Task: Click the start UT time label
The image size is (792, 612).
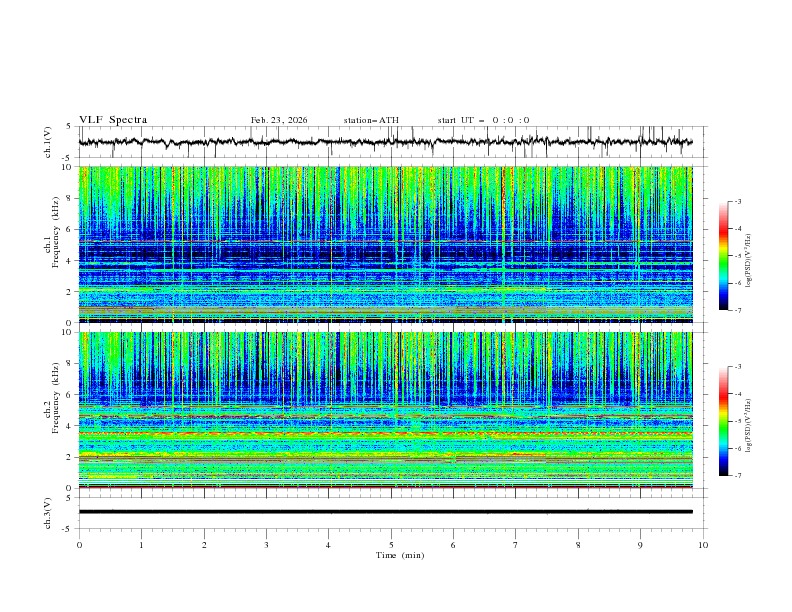Action: [x=483, y=120]
